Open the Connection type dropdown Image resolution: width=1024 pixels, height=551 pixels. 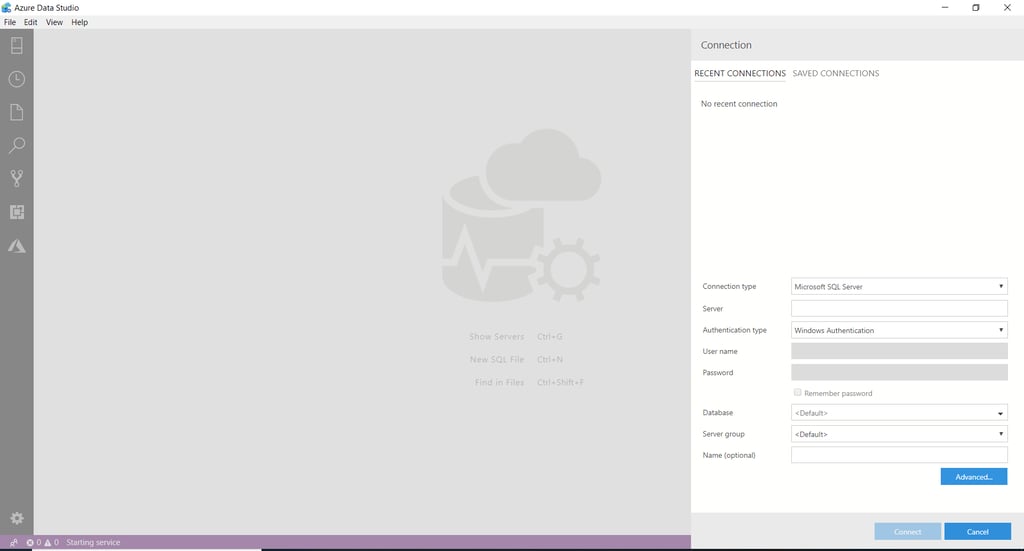pyautogui.click(x=899, y=287)
